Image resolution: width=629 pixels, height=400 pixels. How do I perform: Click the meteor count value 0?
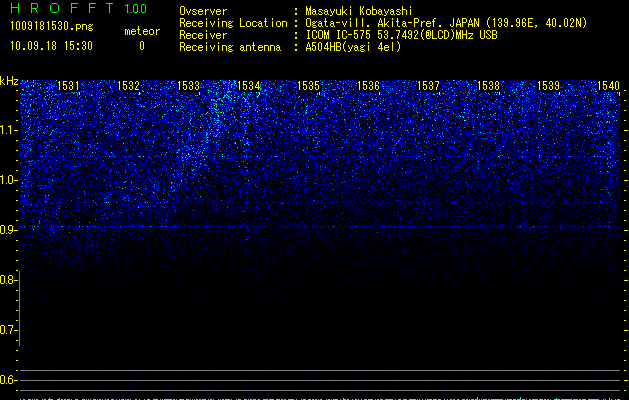(142, 46)
